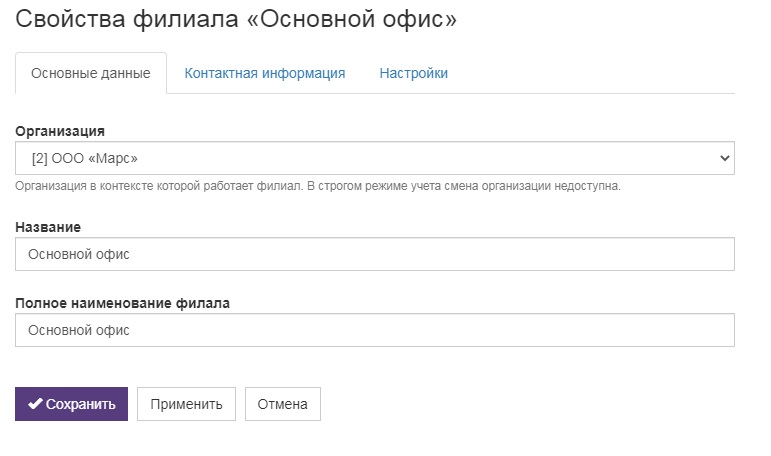Open the Организация dropdown list
771x456 pixels.
[375, 158]
